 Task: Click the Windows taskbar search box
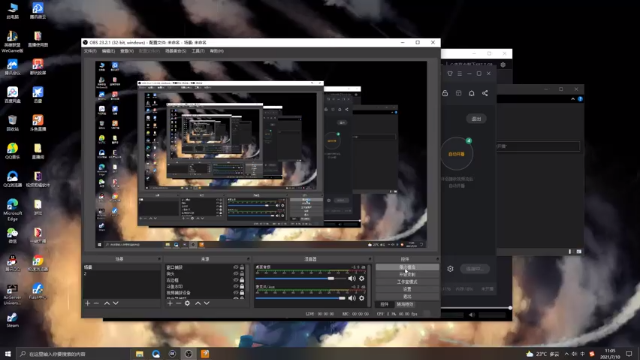click(x=73, y=354)
